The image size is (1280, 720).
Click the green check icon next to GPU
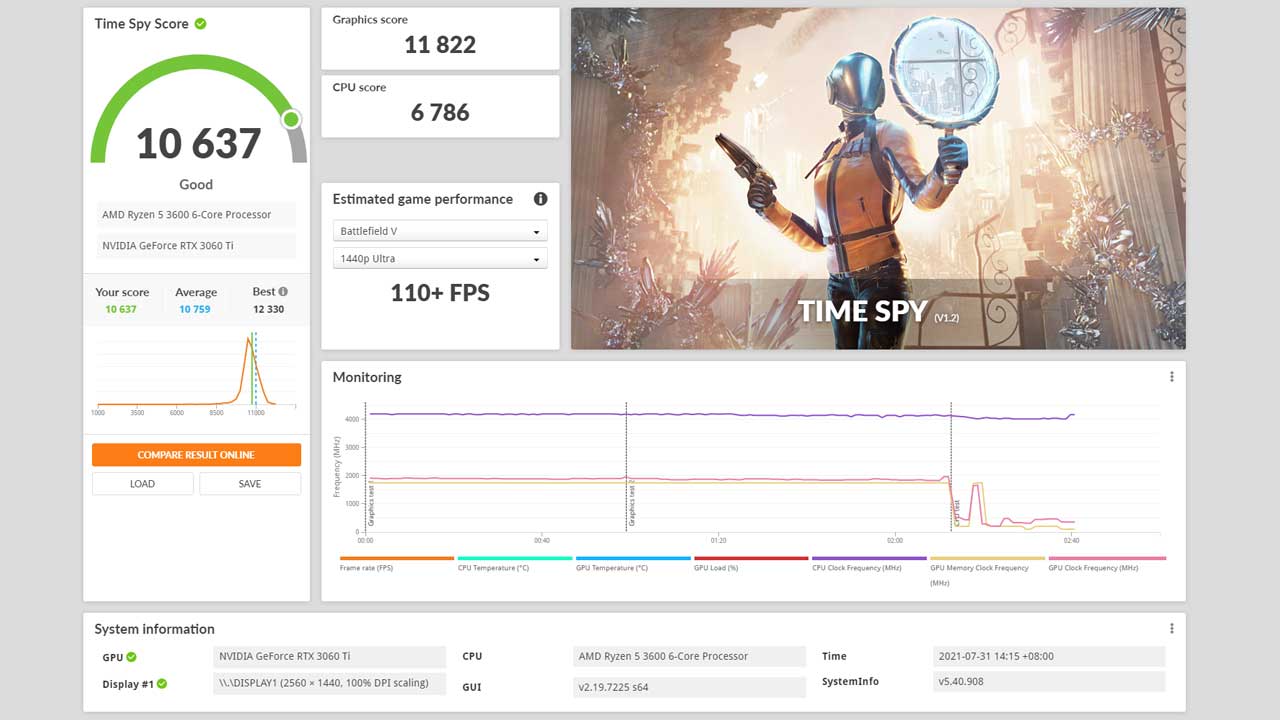coord(131,657)
